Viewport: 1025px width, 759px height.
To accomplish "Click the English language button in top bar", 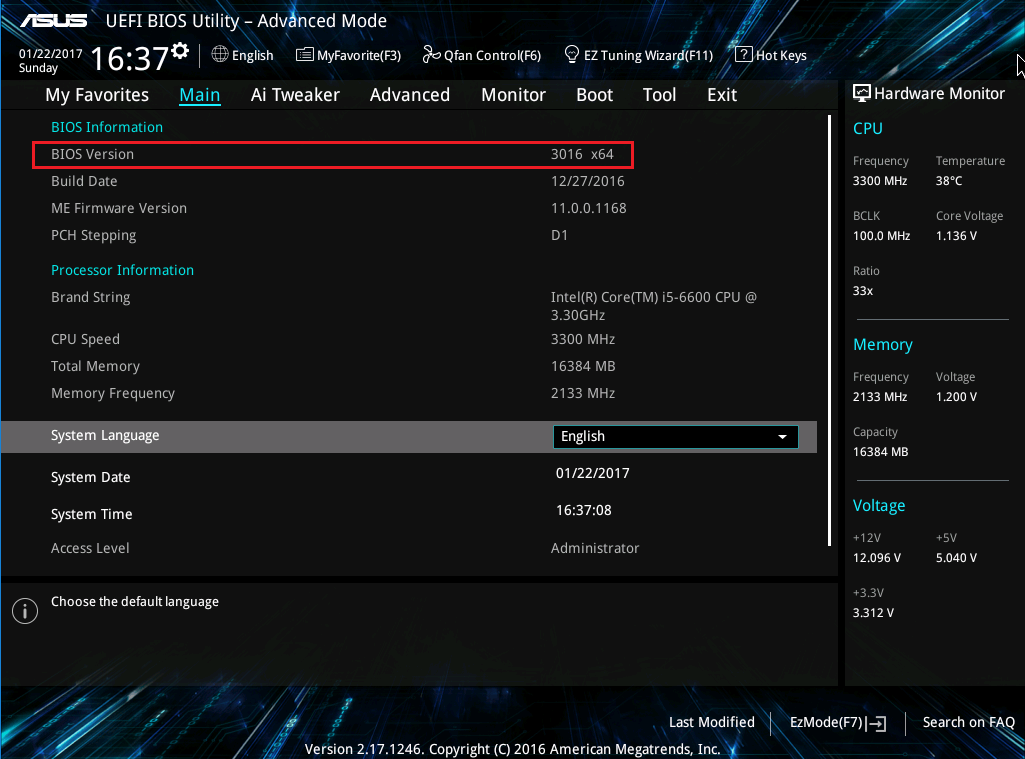I will [x=243, y=55].
